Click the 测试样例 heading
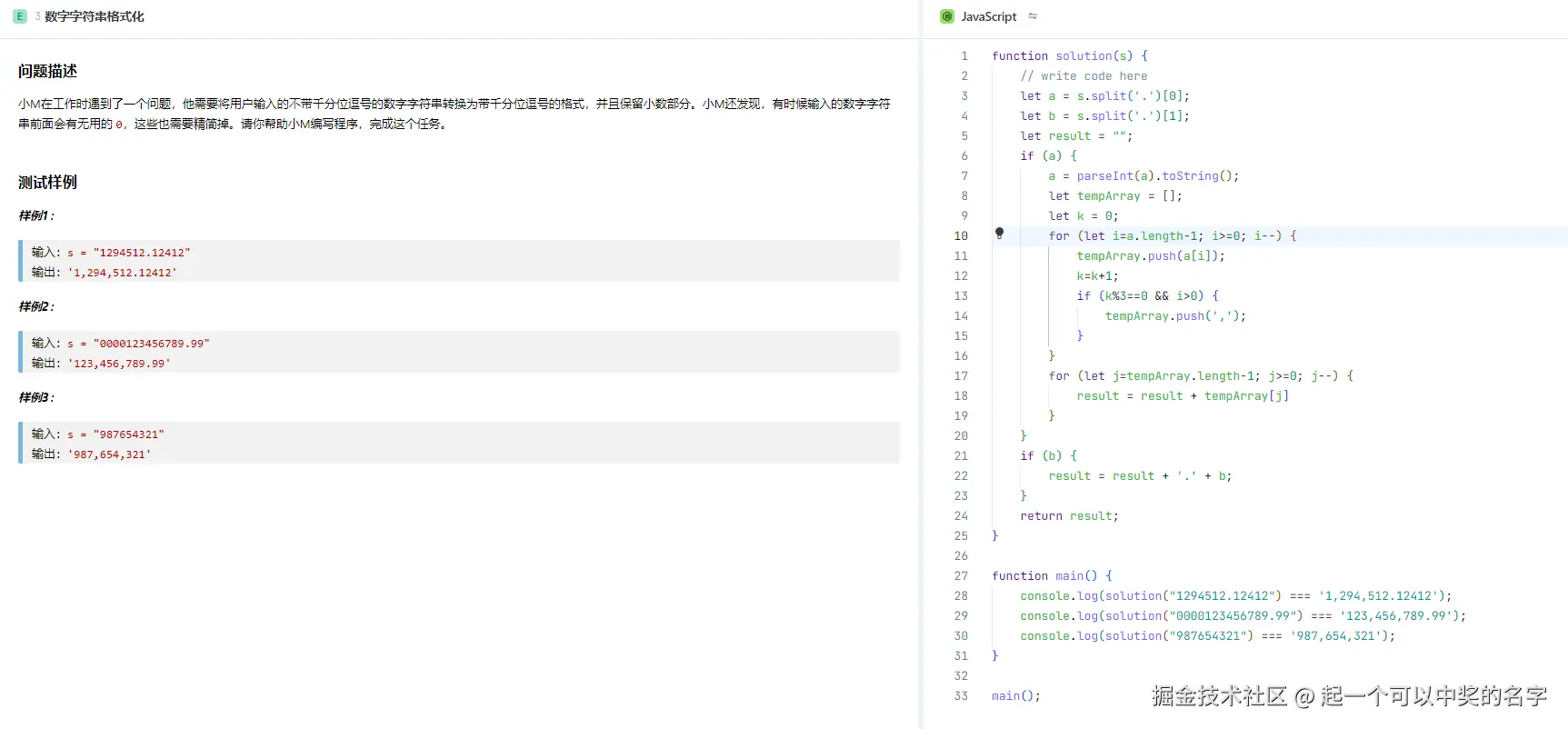 (x=47, y=182)
